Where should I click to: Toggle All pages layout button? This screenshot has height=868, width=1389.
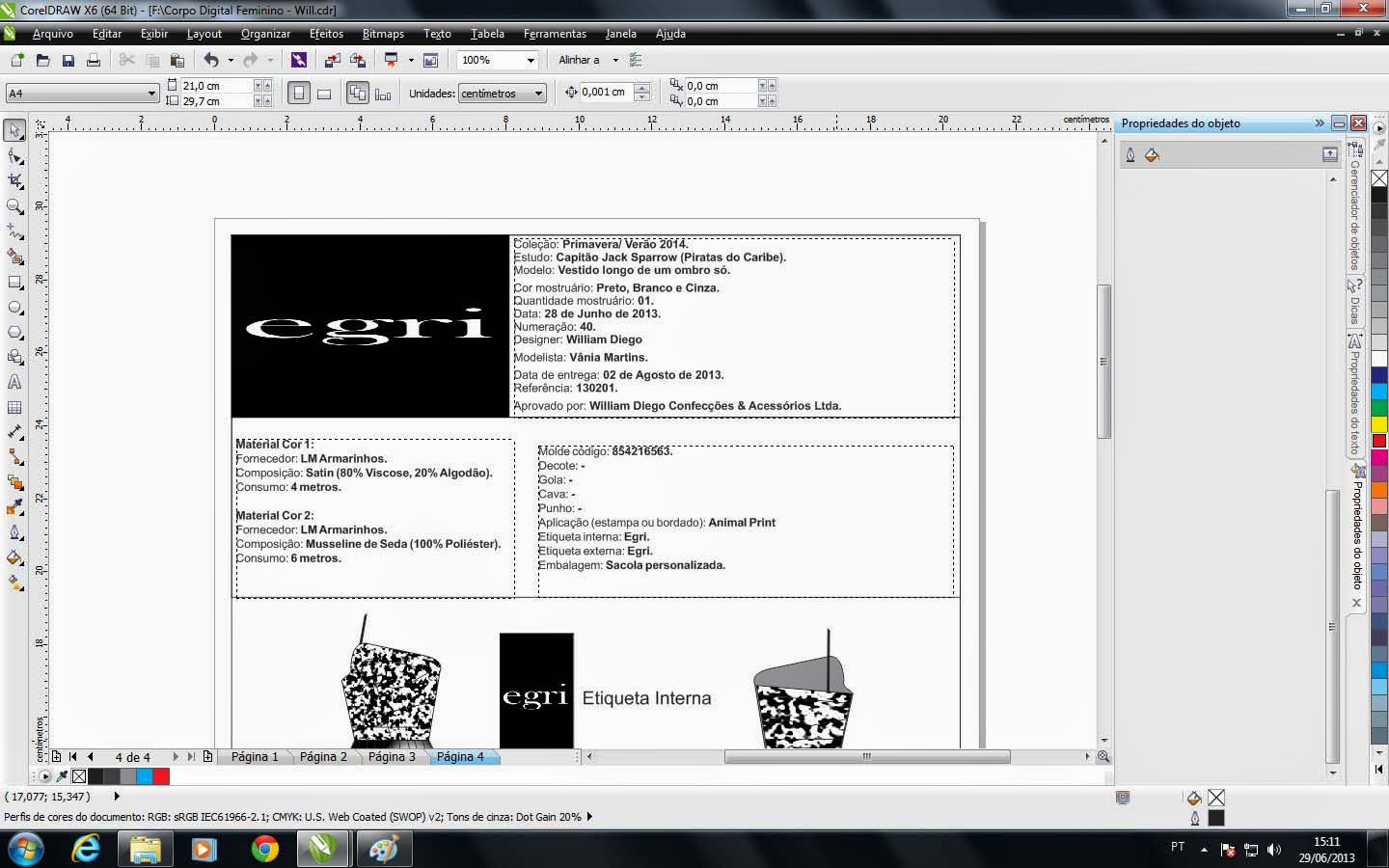(x=358, y=94)
